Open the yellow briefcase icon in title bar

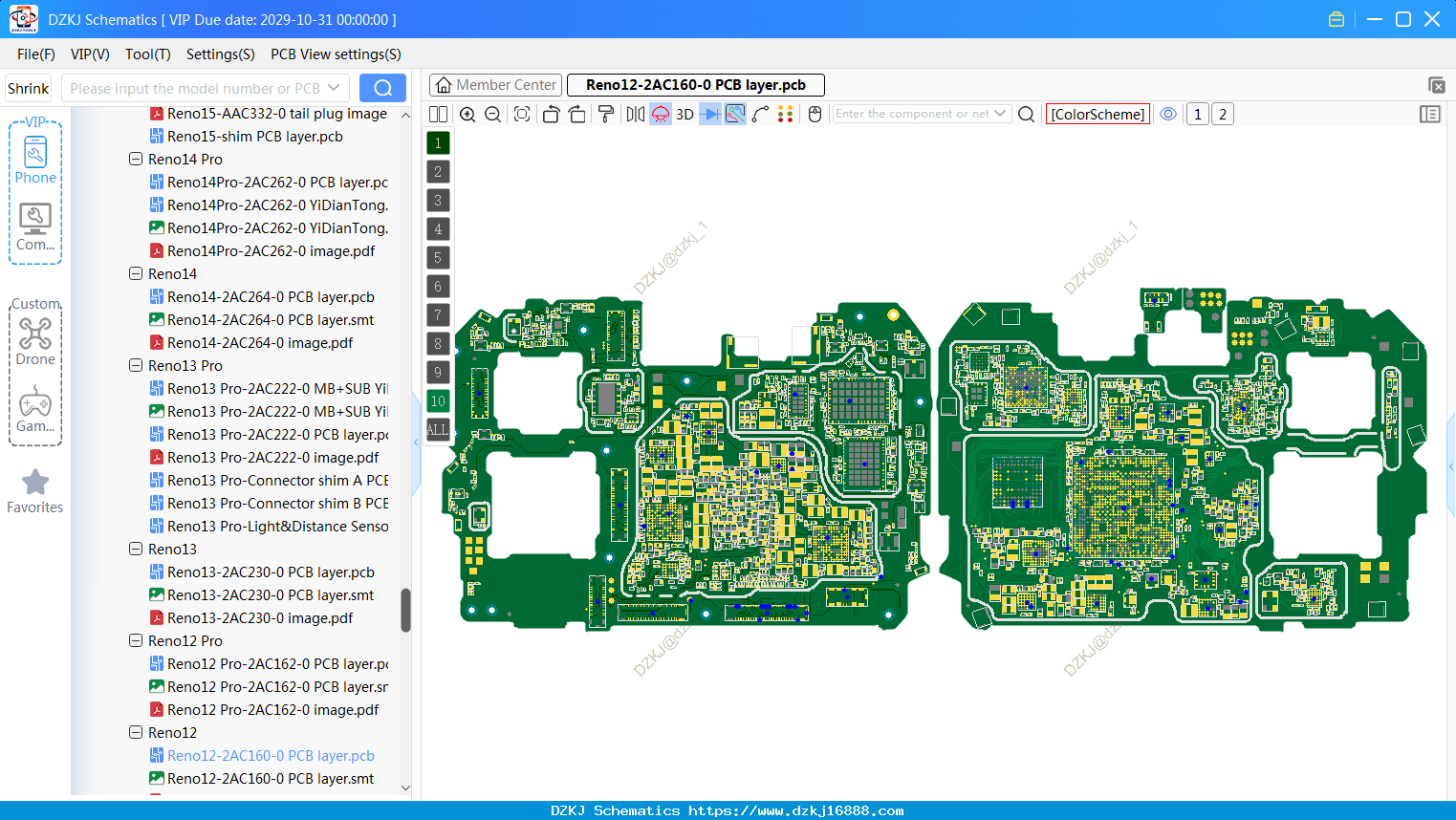pos(1336,19)
